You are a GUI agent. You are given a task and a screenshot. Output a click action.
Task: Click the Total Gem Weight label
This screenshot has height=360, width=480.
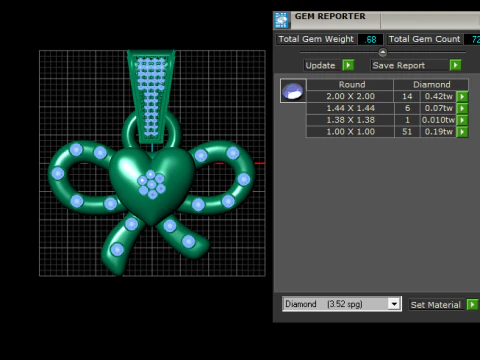316,39
